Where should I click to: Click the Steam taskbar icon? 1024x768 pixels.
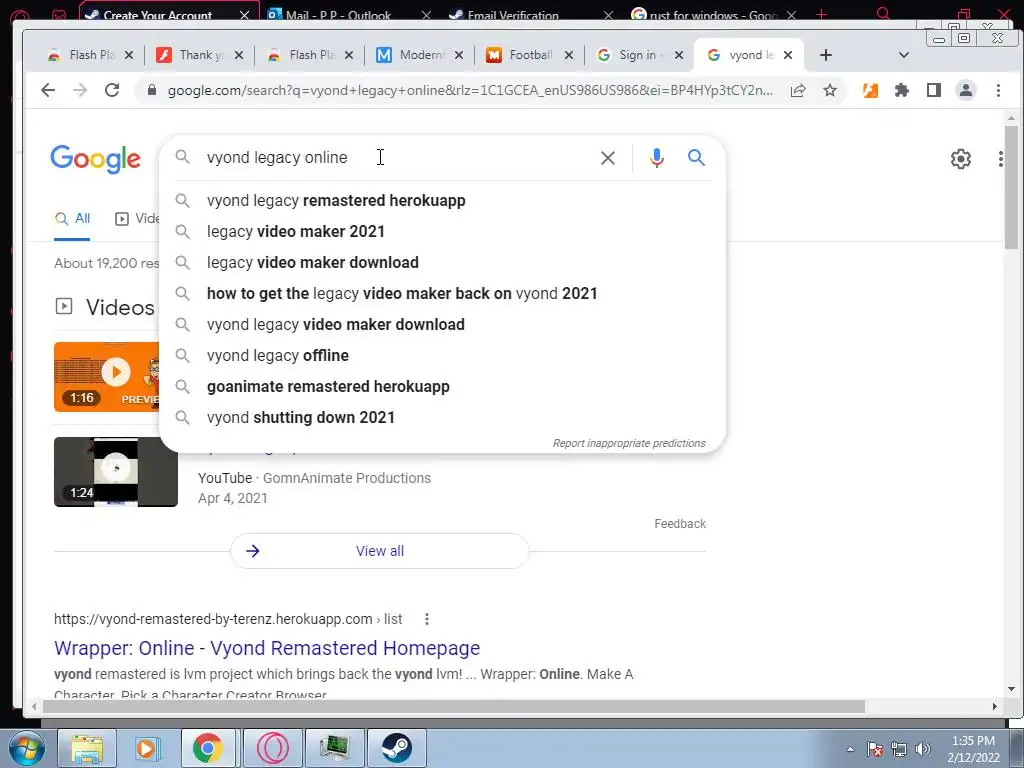(x=396, y=748)
